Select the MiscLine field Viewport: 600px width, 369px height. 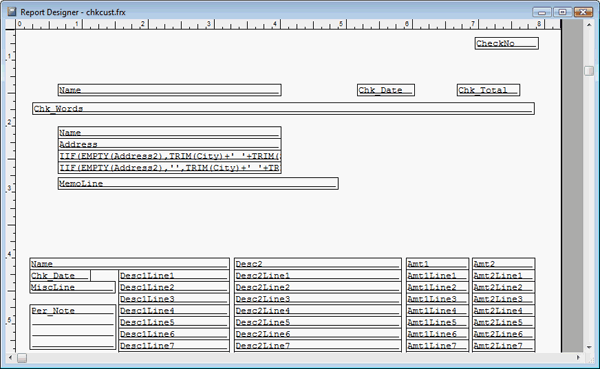72,287
